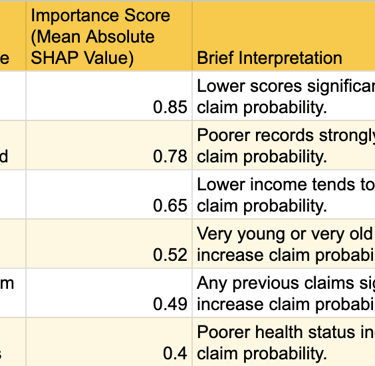Select the empty first-column cell beside 0.85
Viewport: 375px width, 366px height.
(x=13, y=96)
